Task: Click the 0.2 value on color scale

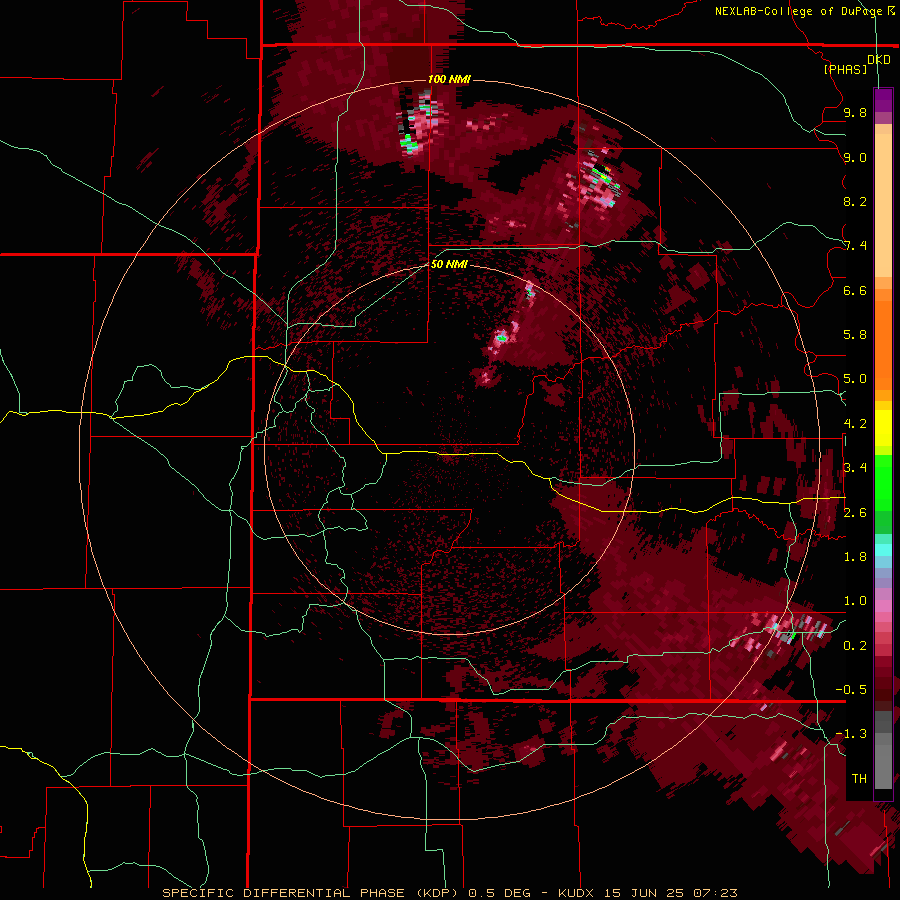Action: 855,646
